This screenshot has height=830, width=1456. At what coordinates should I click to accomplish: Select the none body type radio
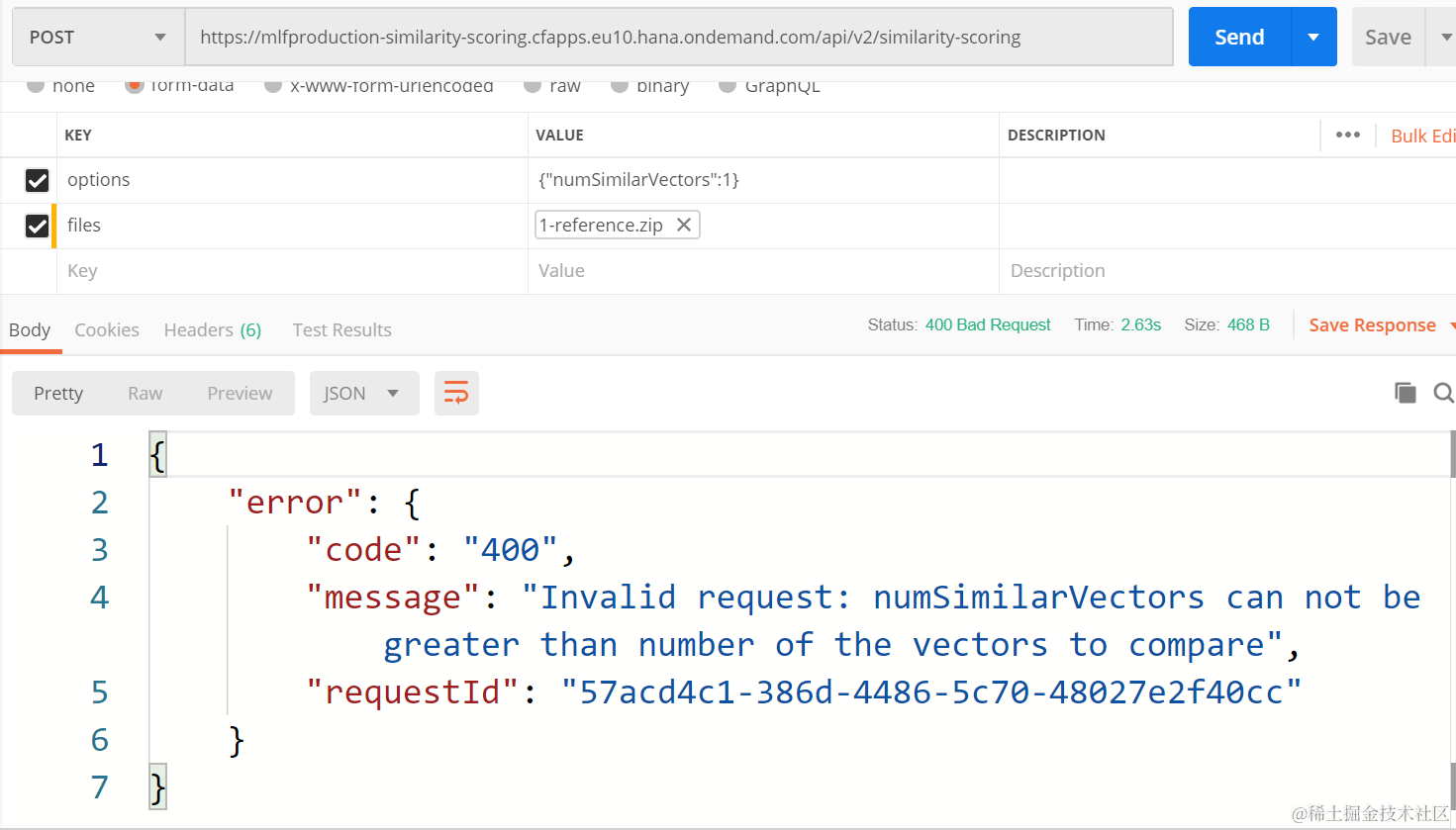tap(36, 86)
